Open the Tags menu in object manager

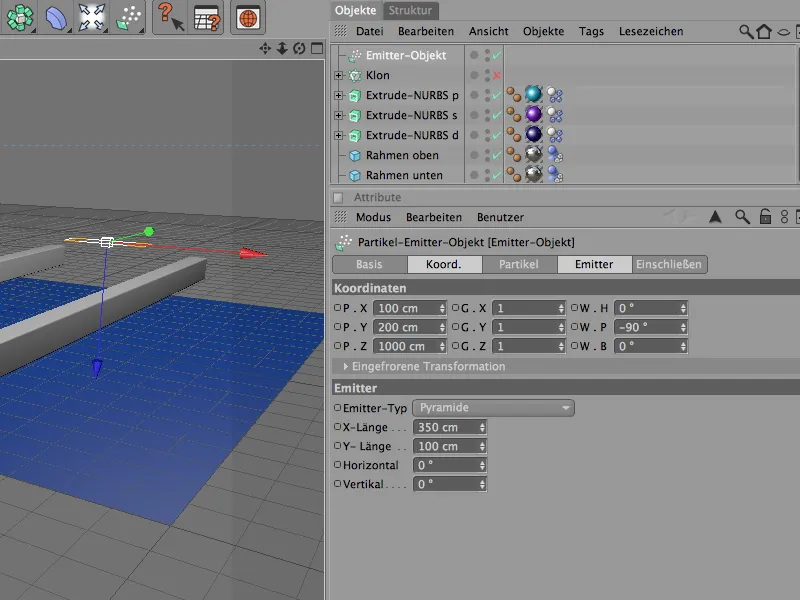pyautogui.click(x=591, y=31)
